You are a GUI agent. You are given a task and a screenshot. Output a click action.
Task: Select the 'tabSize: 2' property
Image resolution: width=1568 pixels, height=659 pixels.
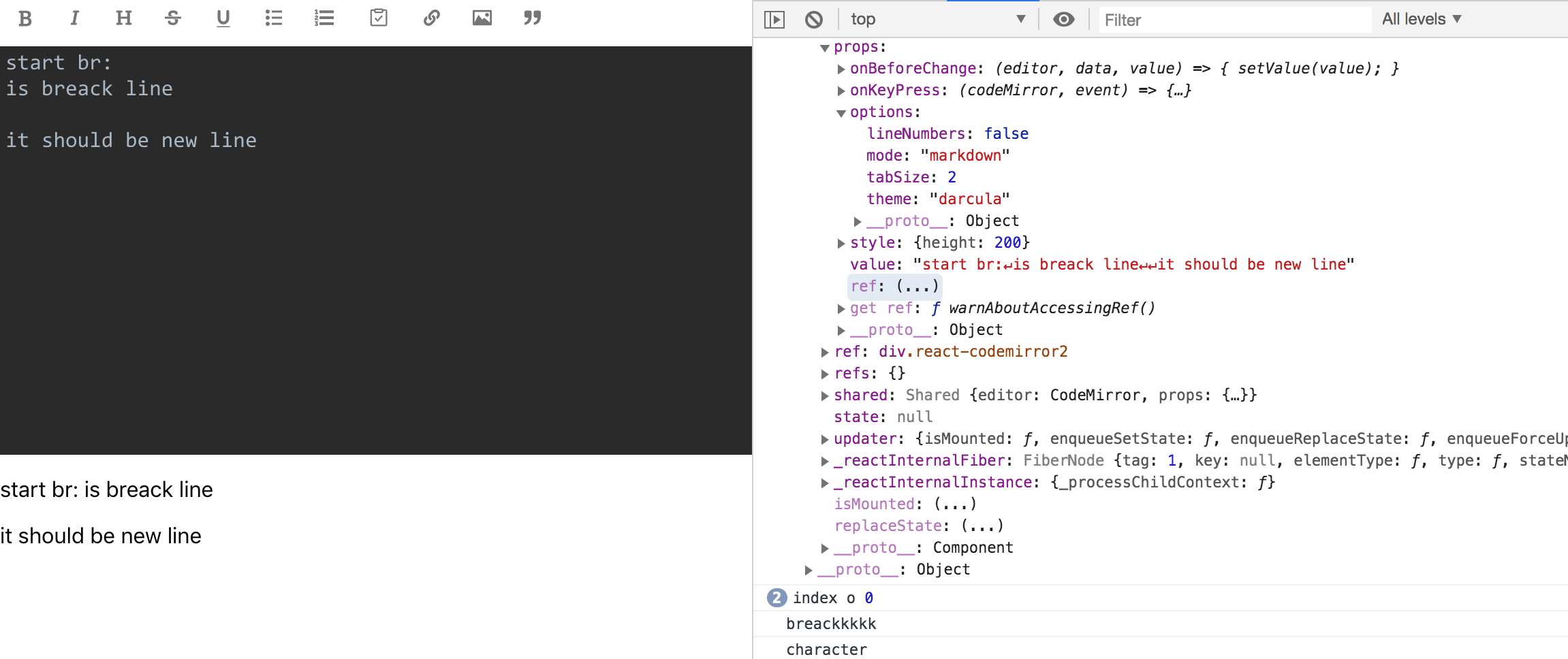click(911, 178)
